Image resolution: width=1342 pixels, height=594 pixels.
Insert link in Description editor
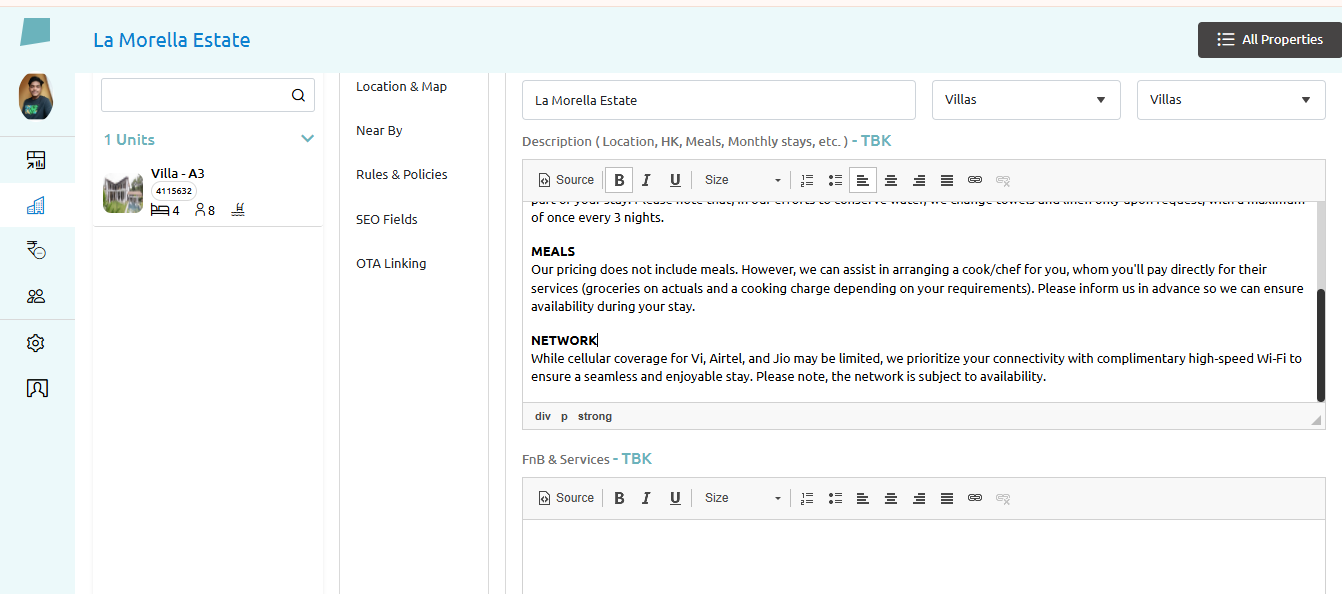[x=975, y=180]
